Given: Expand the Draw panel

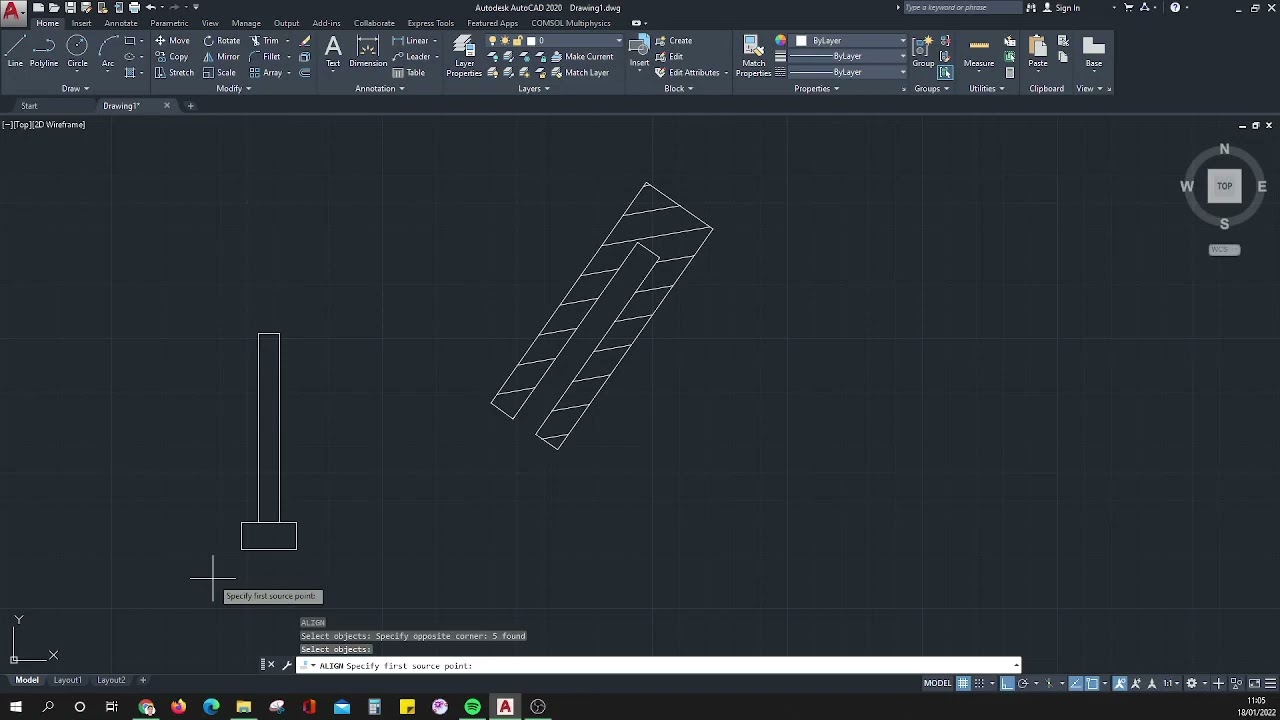Looking at the screenshot, I should [x=75, y=88].
